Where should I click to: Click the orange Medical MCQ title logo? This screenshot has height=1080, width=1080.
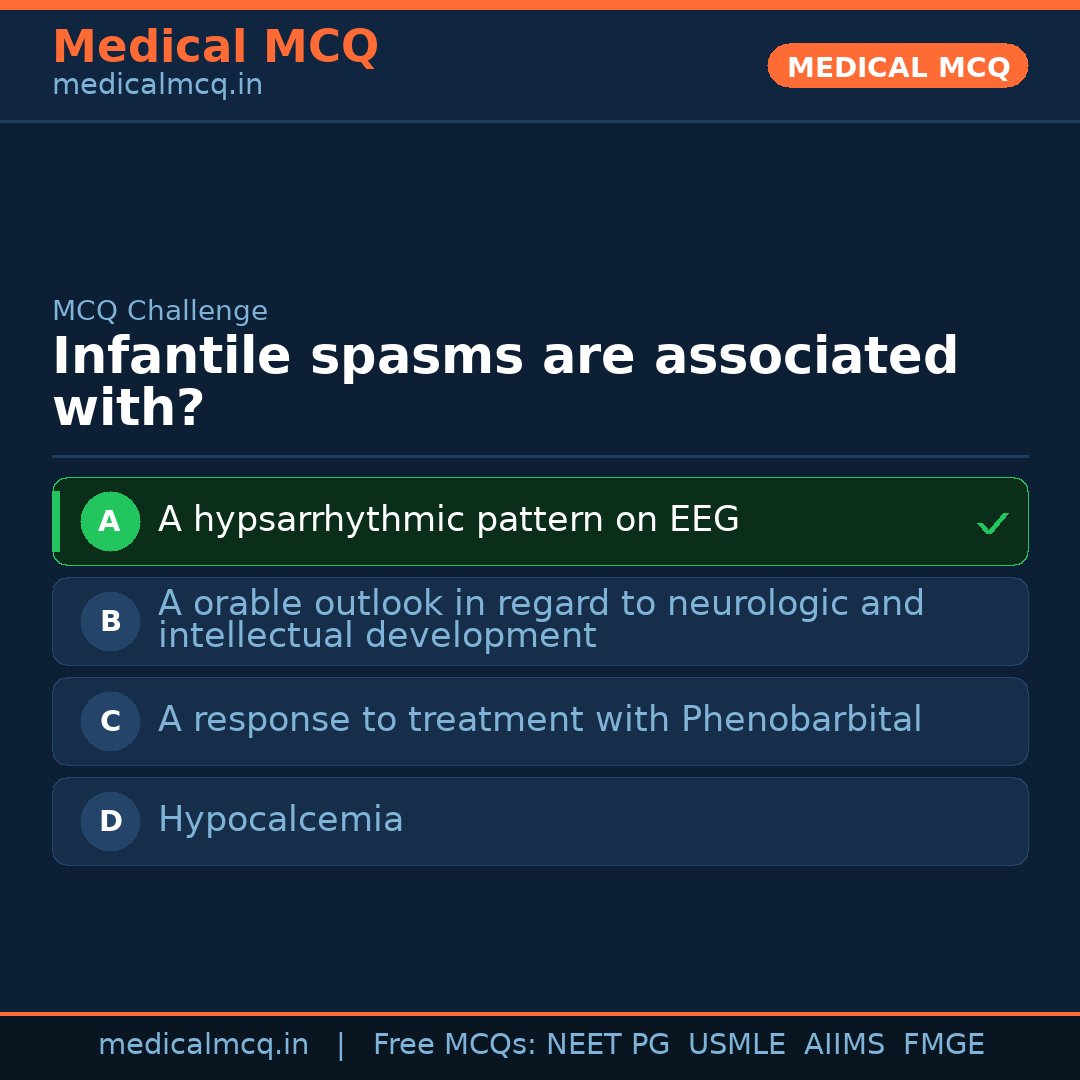click(215, 47)
